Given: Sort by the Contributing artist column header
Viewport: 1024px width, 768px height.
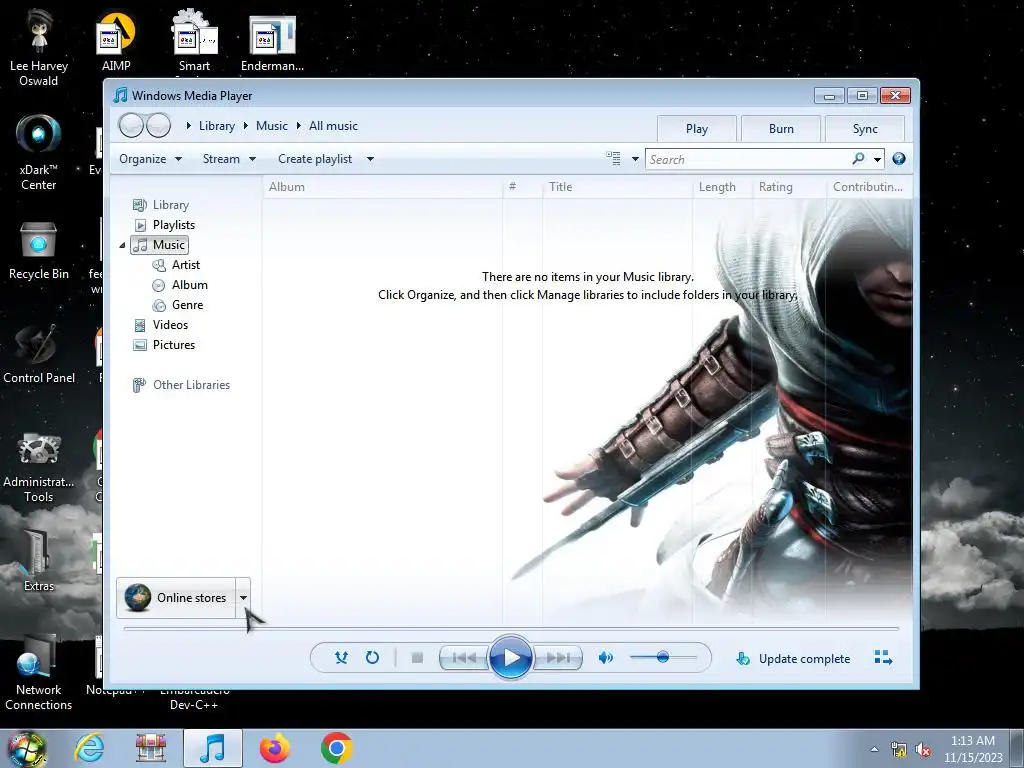Looking at the screenshot, I should [x=869, y=187].
